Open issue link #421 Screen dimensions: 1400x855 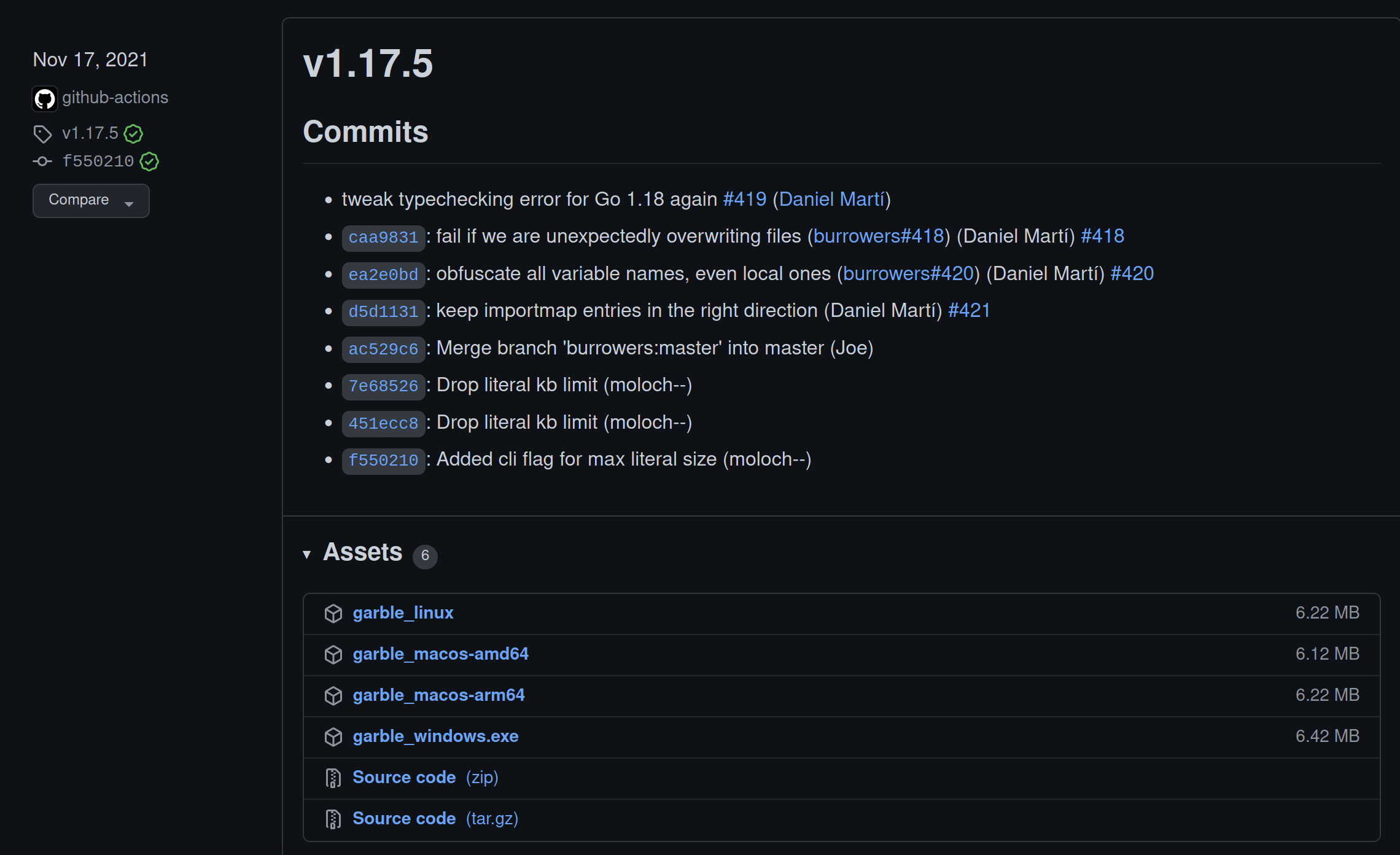[968, 310]
